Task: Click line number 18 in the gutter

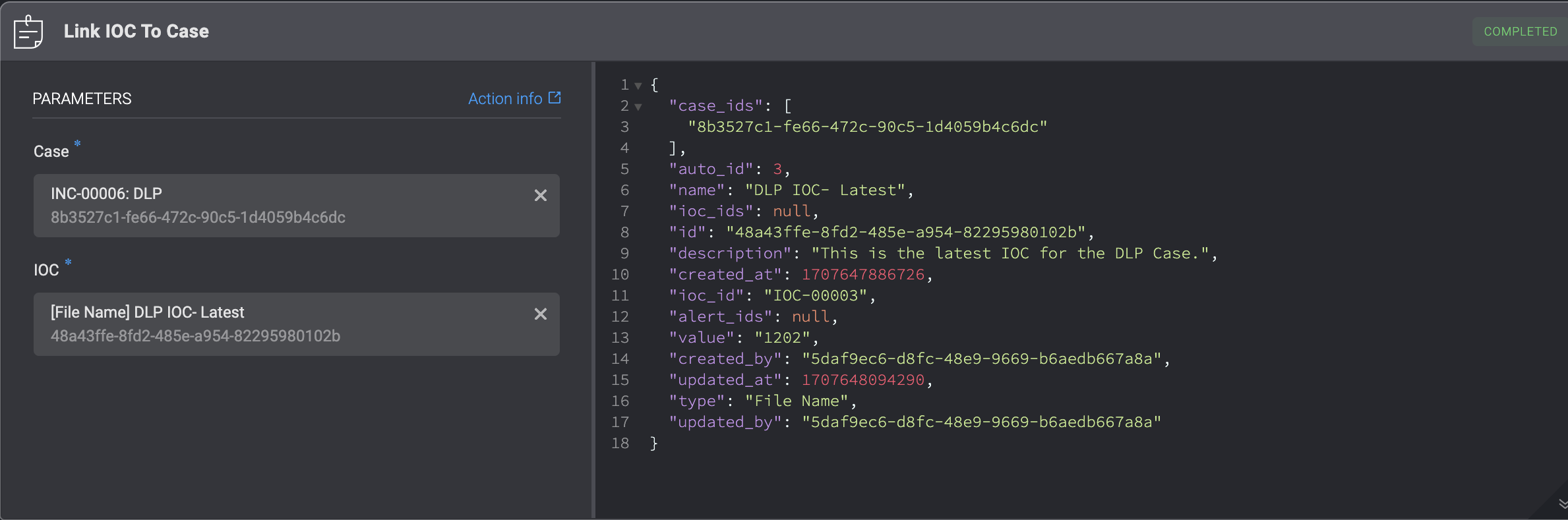Action: (620, 444)
